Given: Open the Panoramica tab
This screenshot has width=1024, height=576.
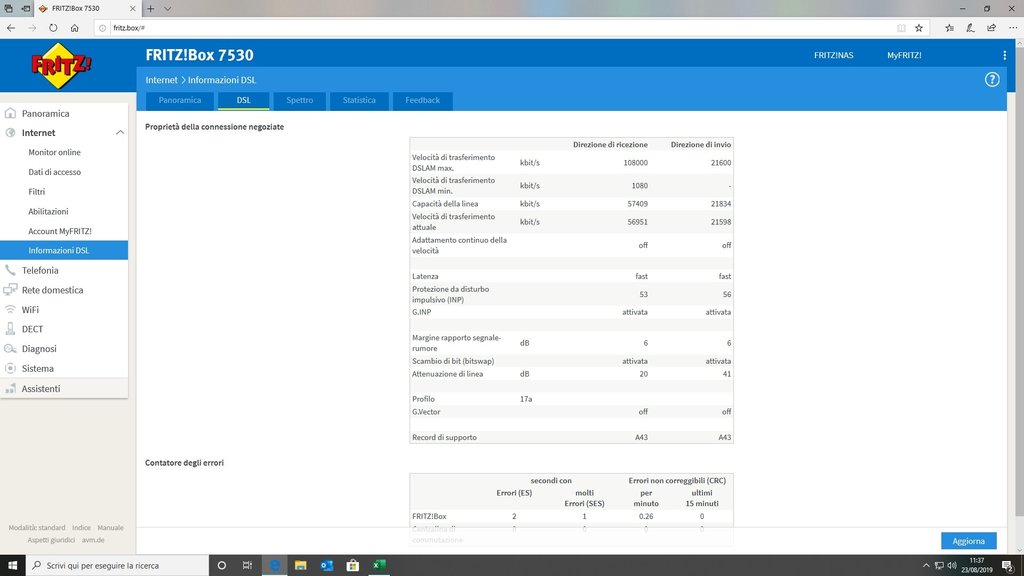Looking at the screenshot, I should coord(180,100).
